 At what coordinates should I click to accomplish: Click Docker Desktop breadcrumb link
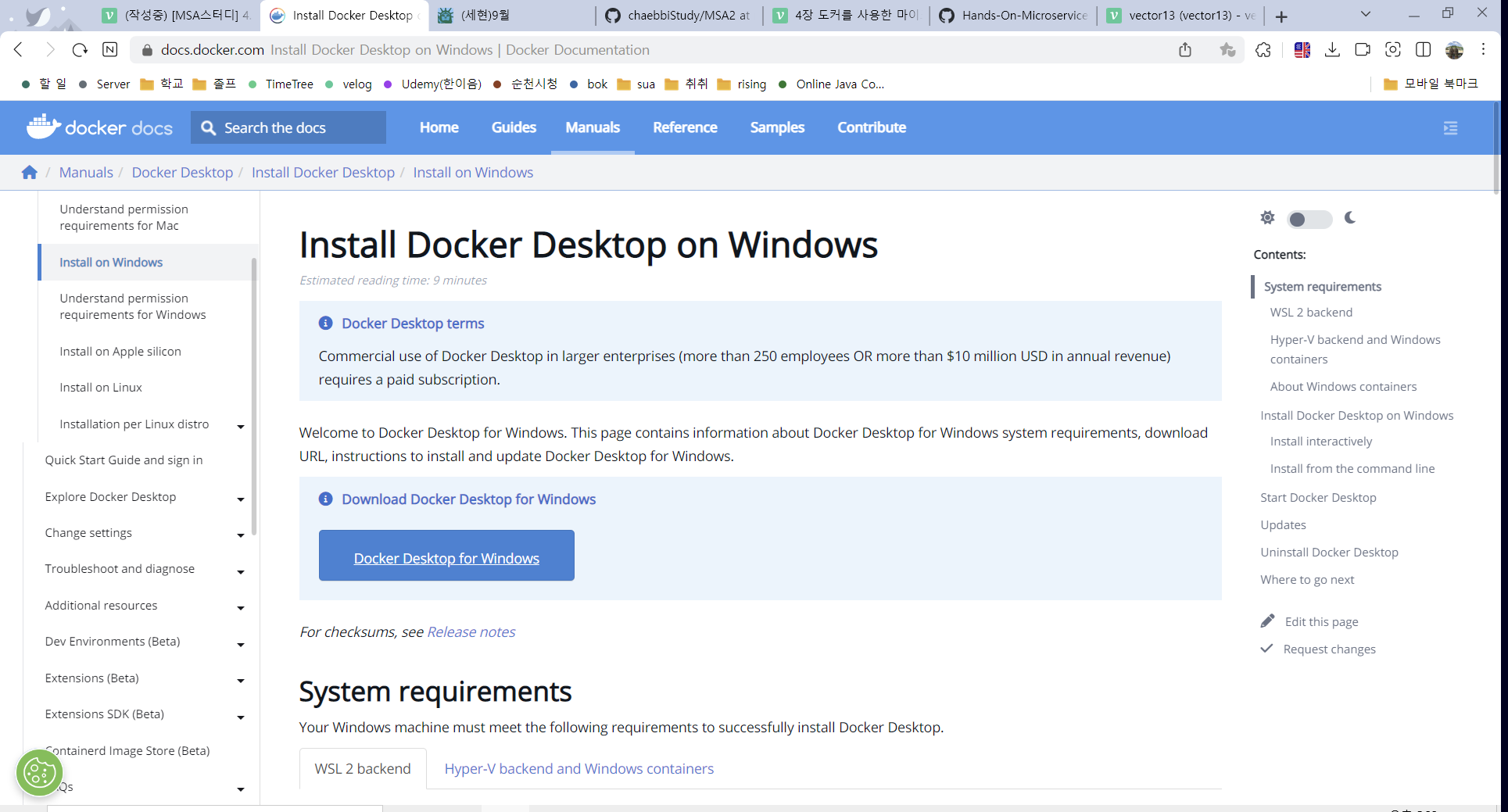(182, 173)
